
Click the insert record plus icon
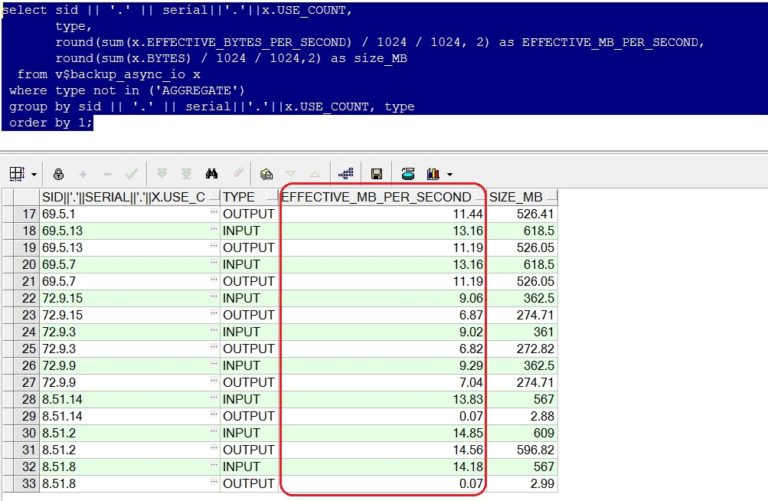tap(83, 174)
